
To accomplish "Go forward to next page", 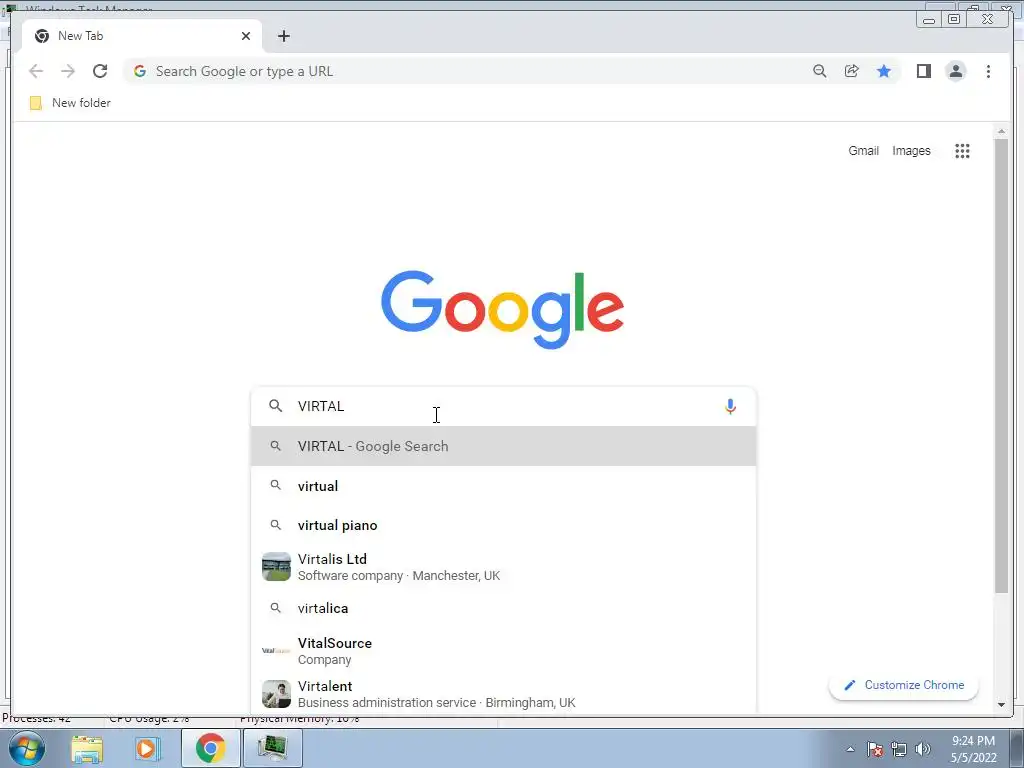I will pyautogui.click(x=68, y=71).
